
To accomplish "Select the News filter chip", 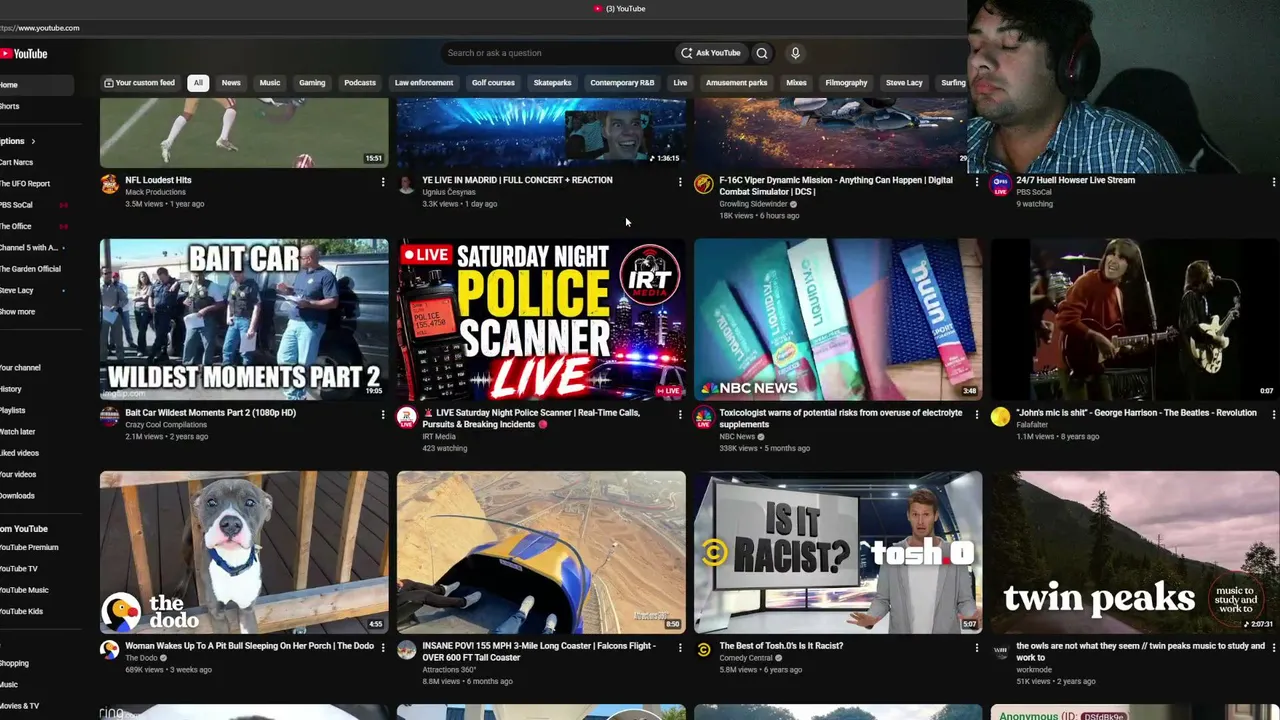I will [231, 83].
